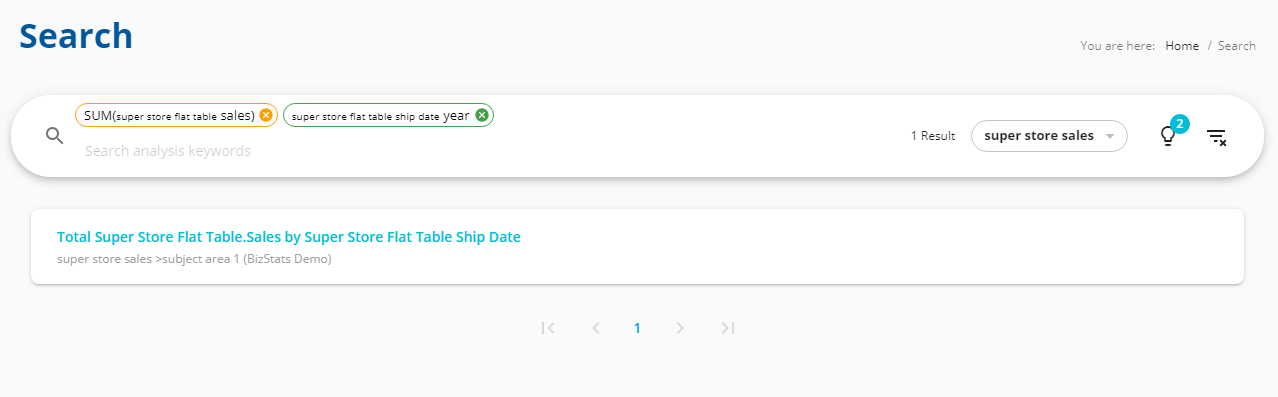The height and width of the screenshot is (397, 1278).
Task: Expand the dataset selector arrow
Action: 1109,136
